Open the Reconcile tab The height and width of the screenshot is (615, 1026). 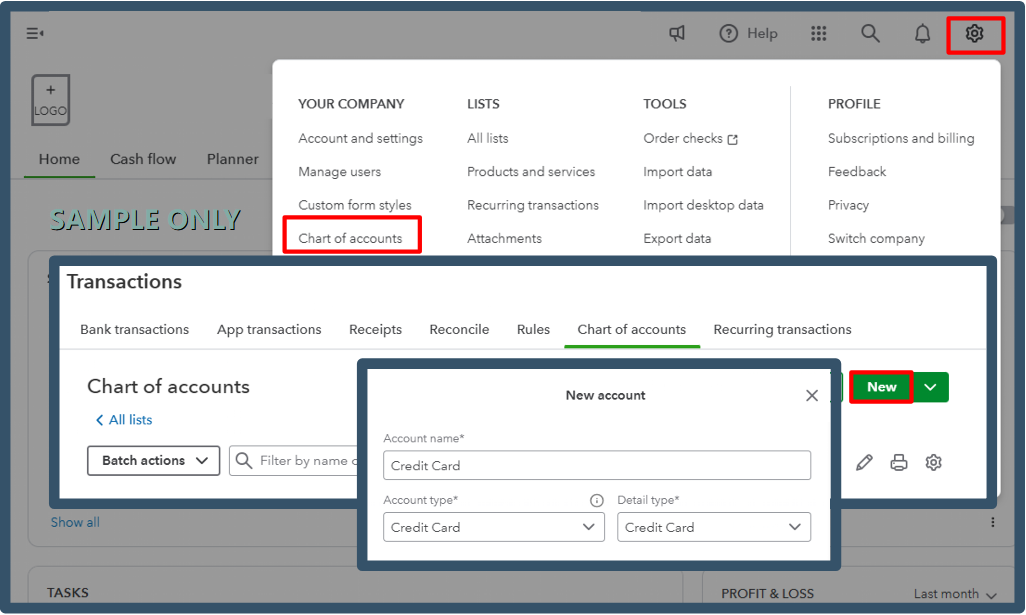click(459, 330)
